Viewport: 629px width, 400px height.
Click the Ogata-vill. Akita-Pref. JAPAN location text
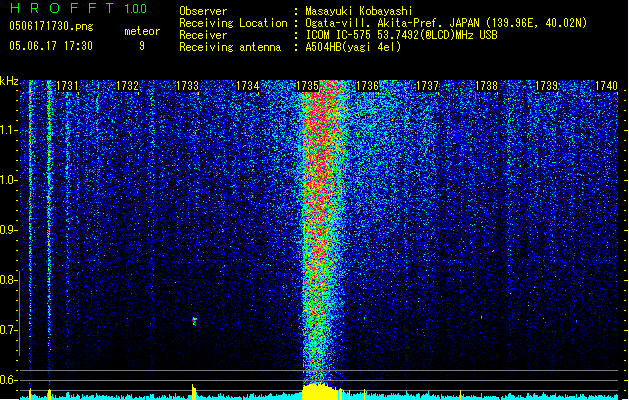pyautogui.click(x=446, y=23)
